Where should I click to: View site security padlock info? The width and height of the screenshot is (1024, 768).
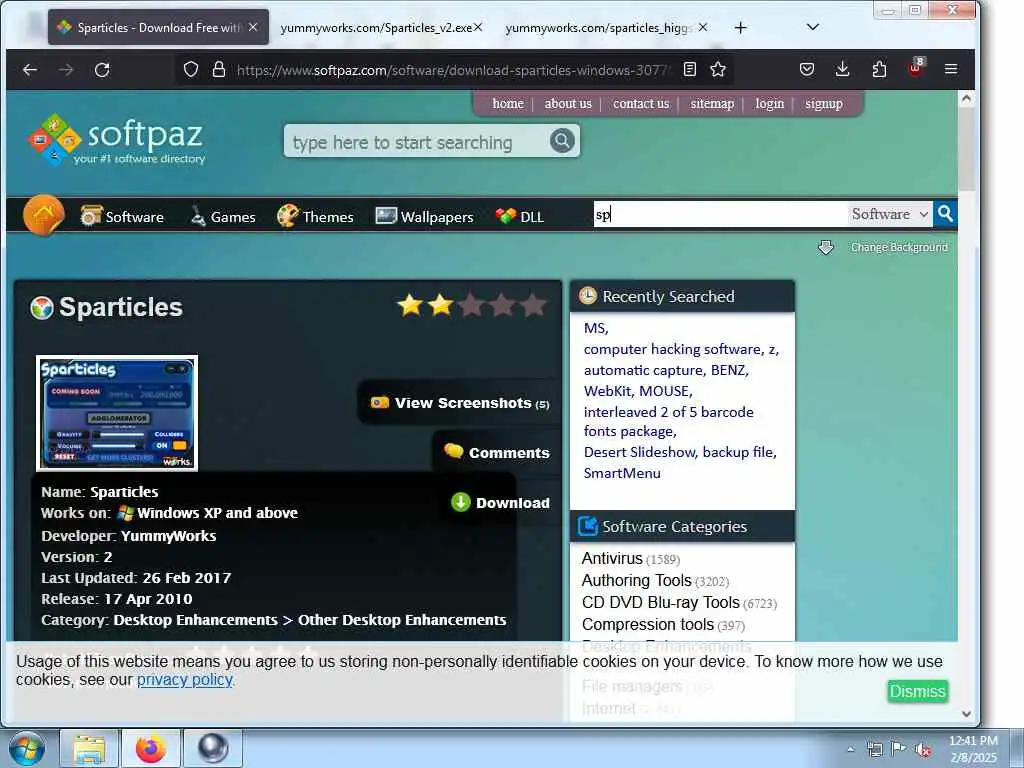coord(219,69)
